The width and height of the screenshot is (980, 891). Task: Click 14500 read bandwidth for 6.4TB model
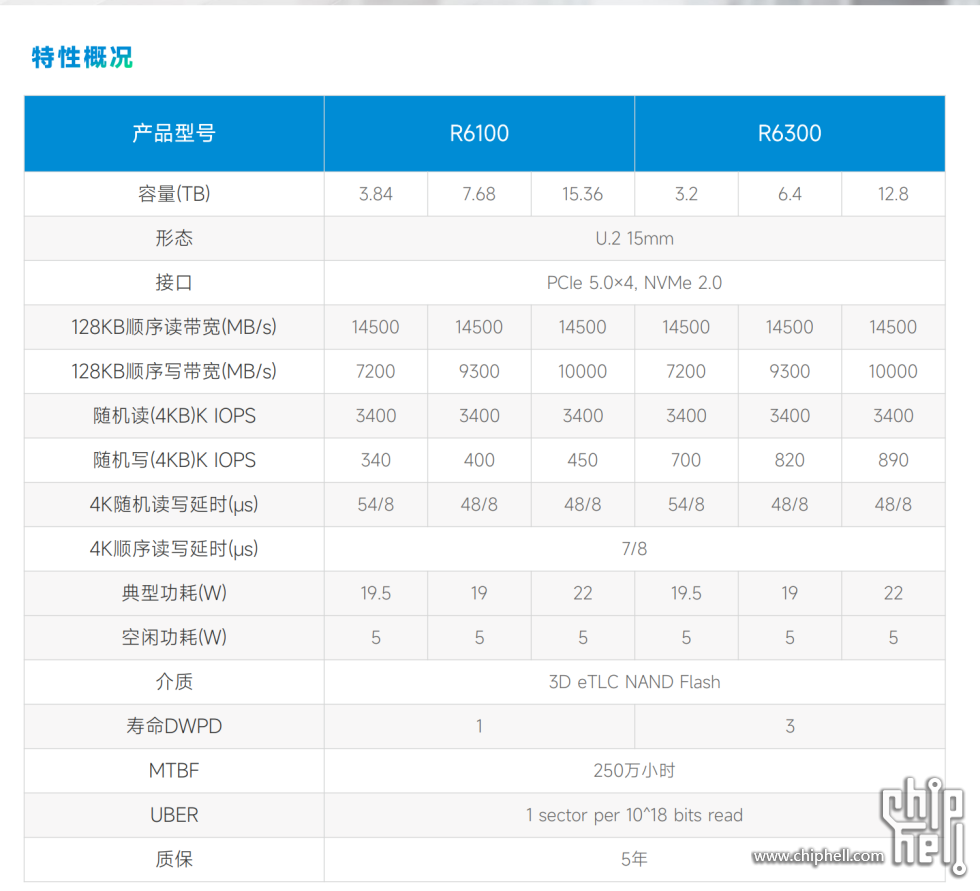[789, 327]
